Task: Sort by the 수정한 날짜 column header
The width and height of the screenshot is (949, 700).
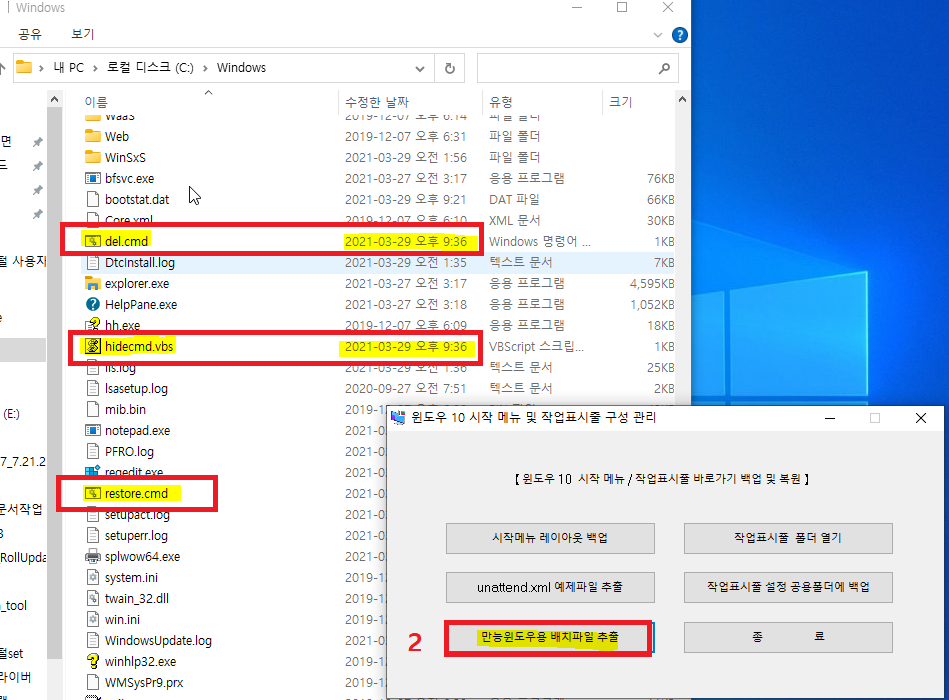Action: (410, 102)
